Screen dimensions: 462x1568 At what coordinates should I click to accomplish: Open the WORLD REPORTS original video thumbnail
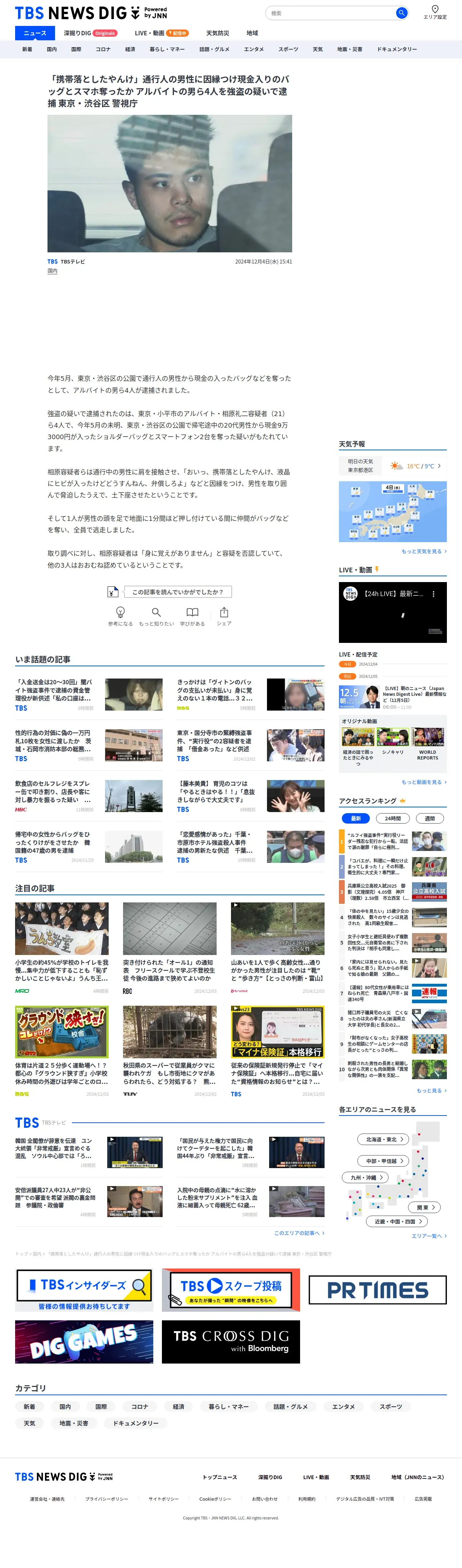coord(427,737)
